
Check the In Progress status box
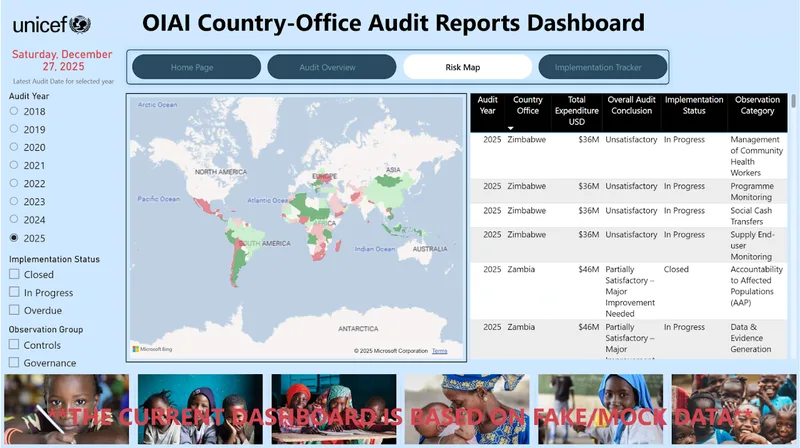14,292
